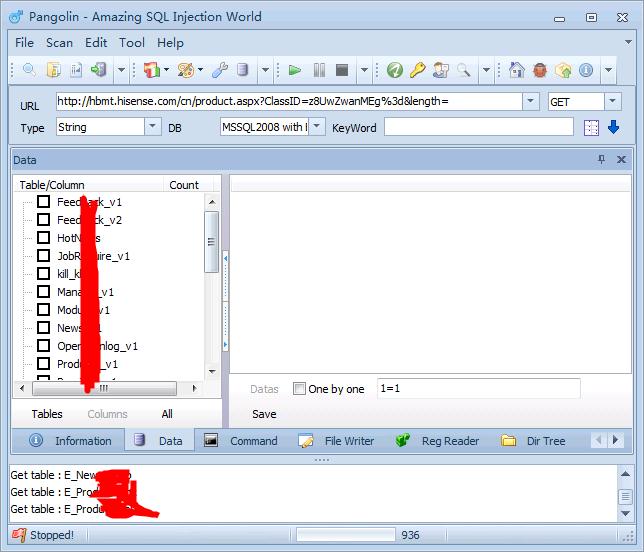
Task: Check the Feedback_v2 table checkbox
Action: (44, 220)
